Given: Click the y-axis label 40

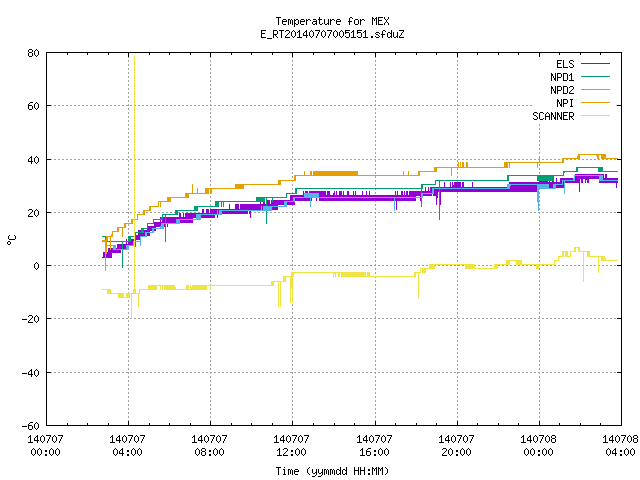Looking at the screenshot, I should coord(33,160).
